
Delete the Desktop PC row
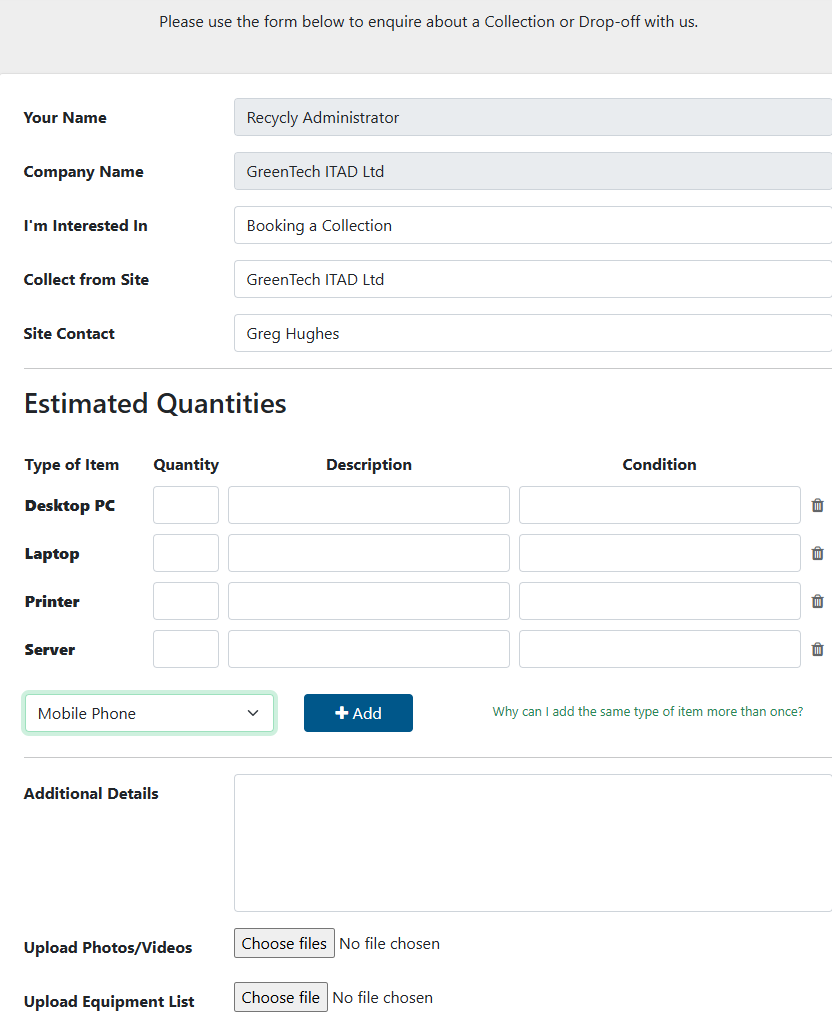coord(817,506)
